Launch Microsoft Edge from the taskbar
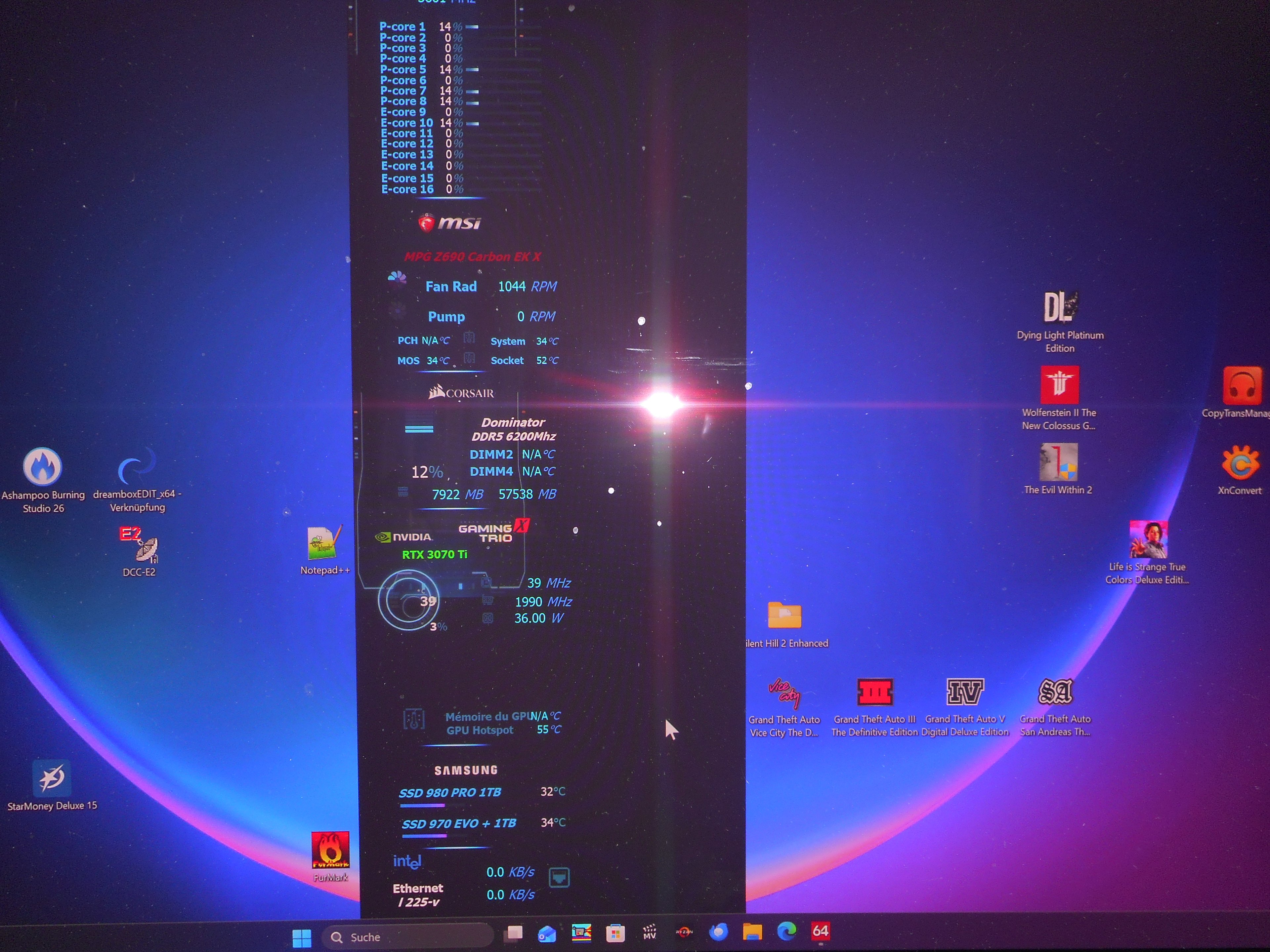 click(786, 931)
